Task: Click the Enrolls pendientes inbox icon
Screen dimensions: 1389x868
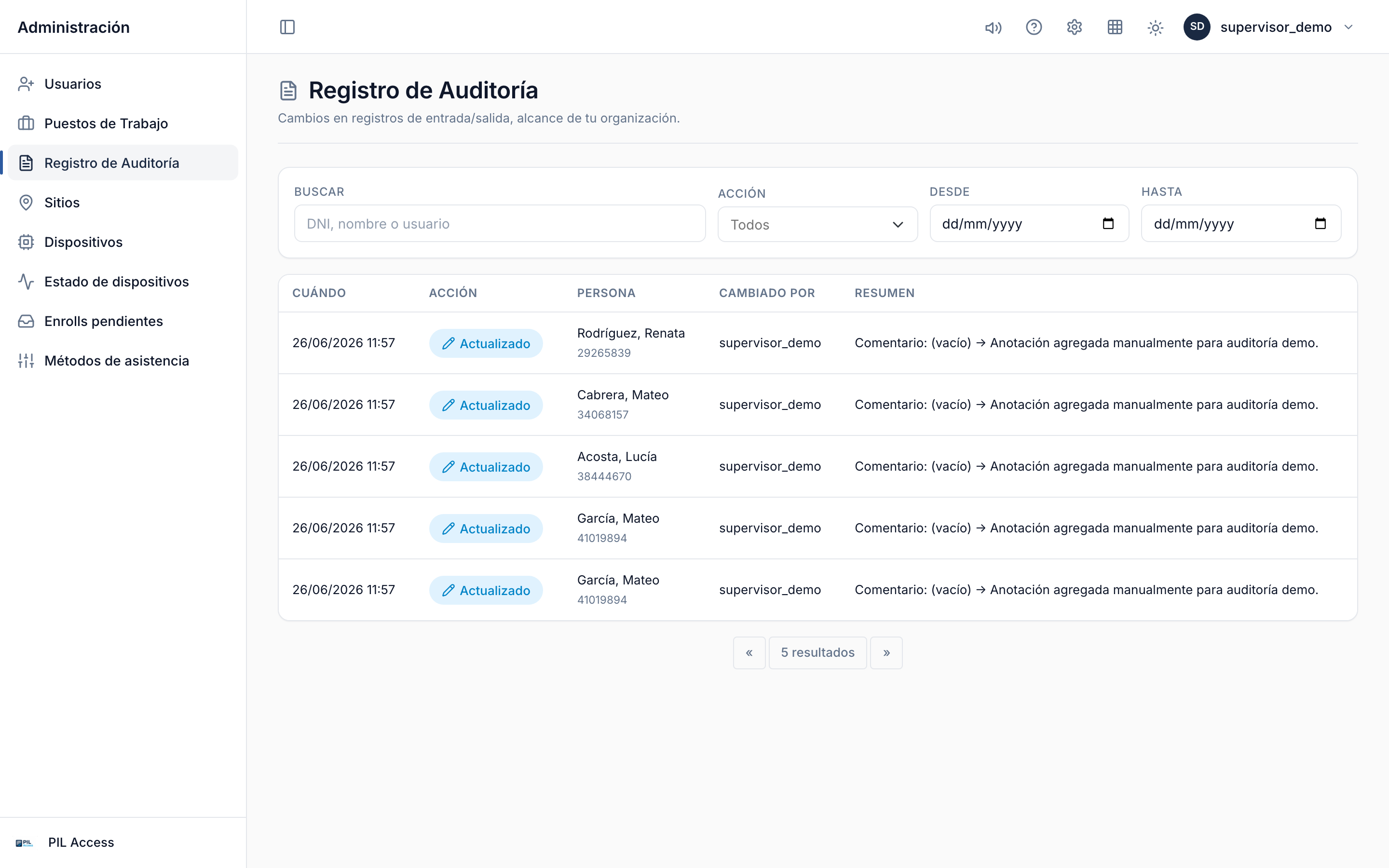Action: (26, 322)
